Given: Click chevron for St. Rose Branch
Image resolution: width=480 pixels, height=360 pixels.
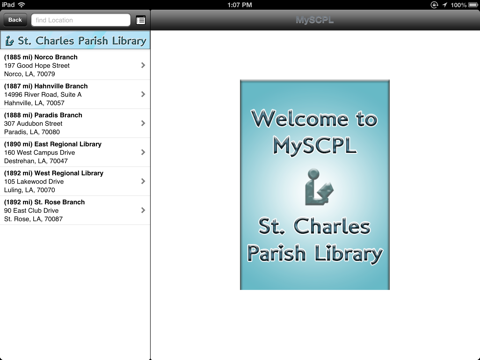Looking at the screenshot, I should (x=143, y=210).
